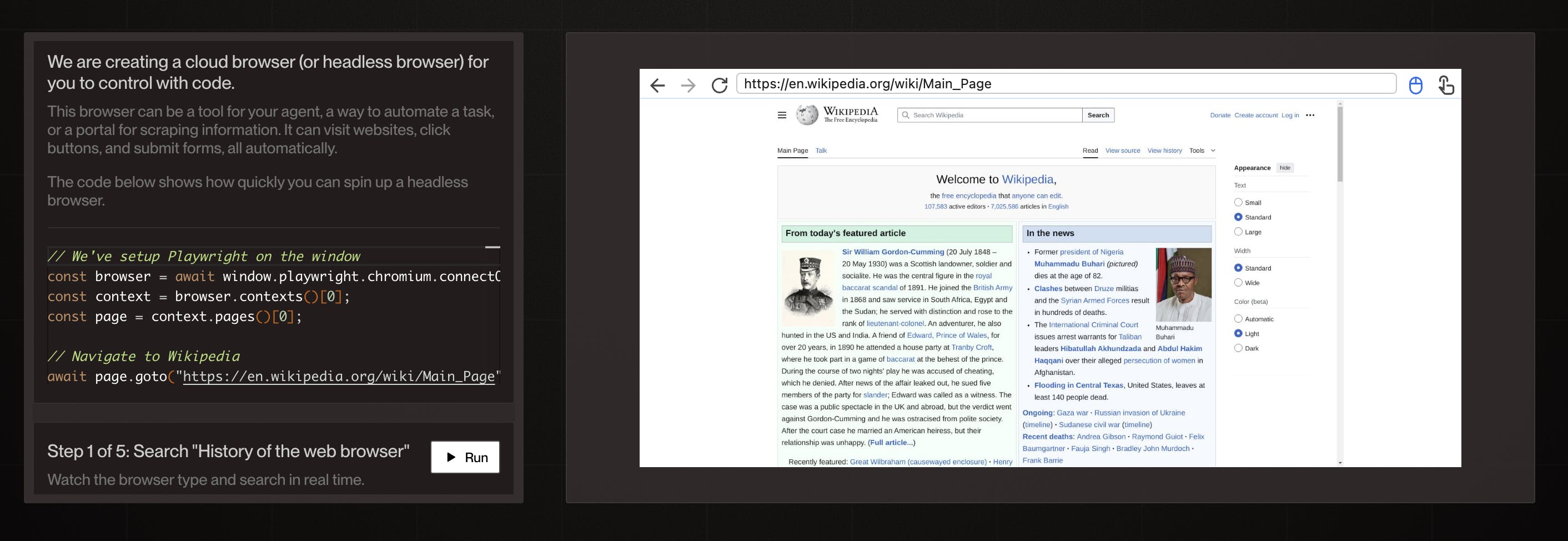Viewport: 1568px width, 541px height.
Task: Switch to the Read tab
Action: point(1090,151)
